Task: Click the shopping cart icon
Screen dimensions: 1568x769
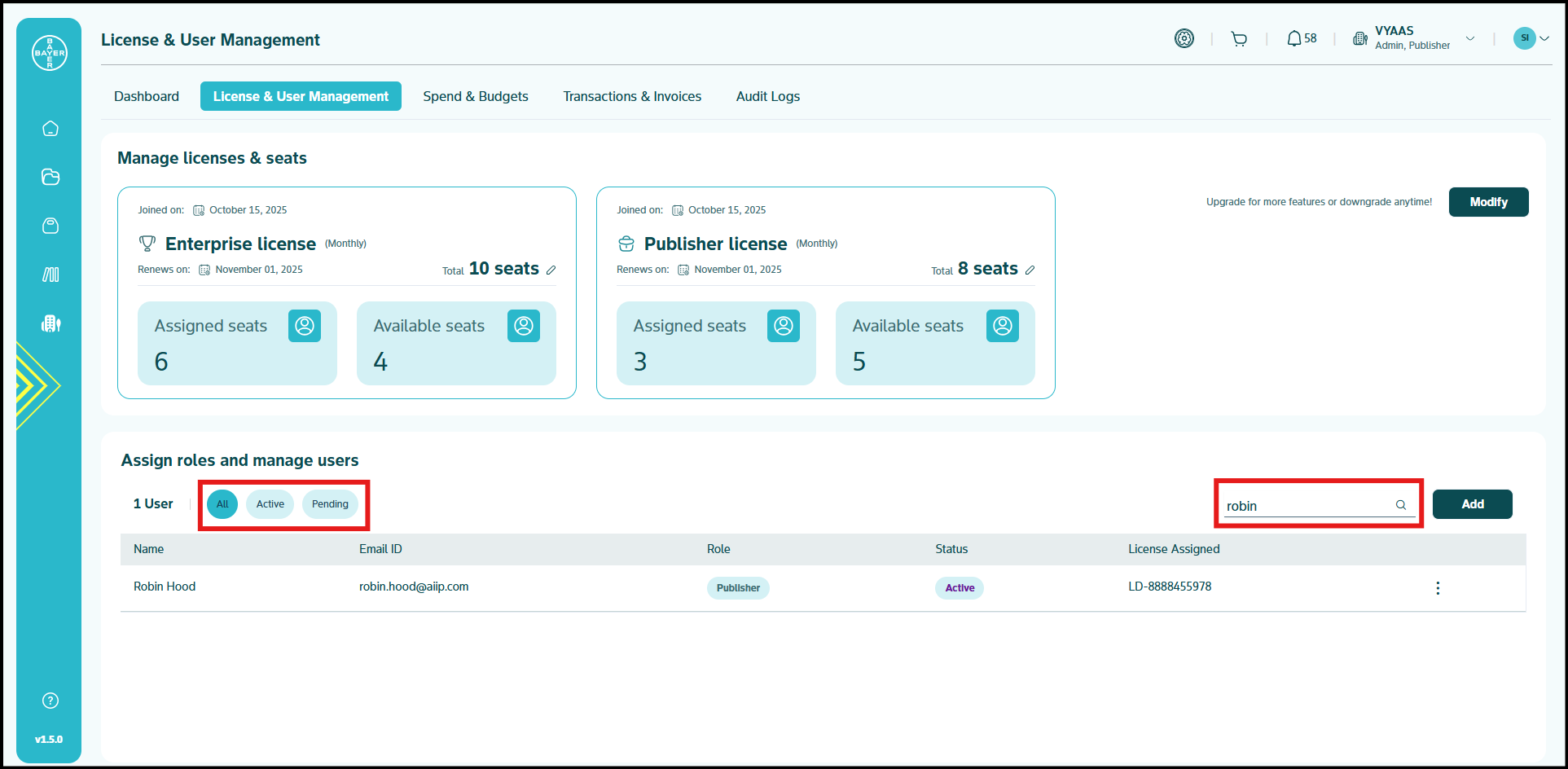Action: [x=1239, y=38]
